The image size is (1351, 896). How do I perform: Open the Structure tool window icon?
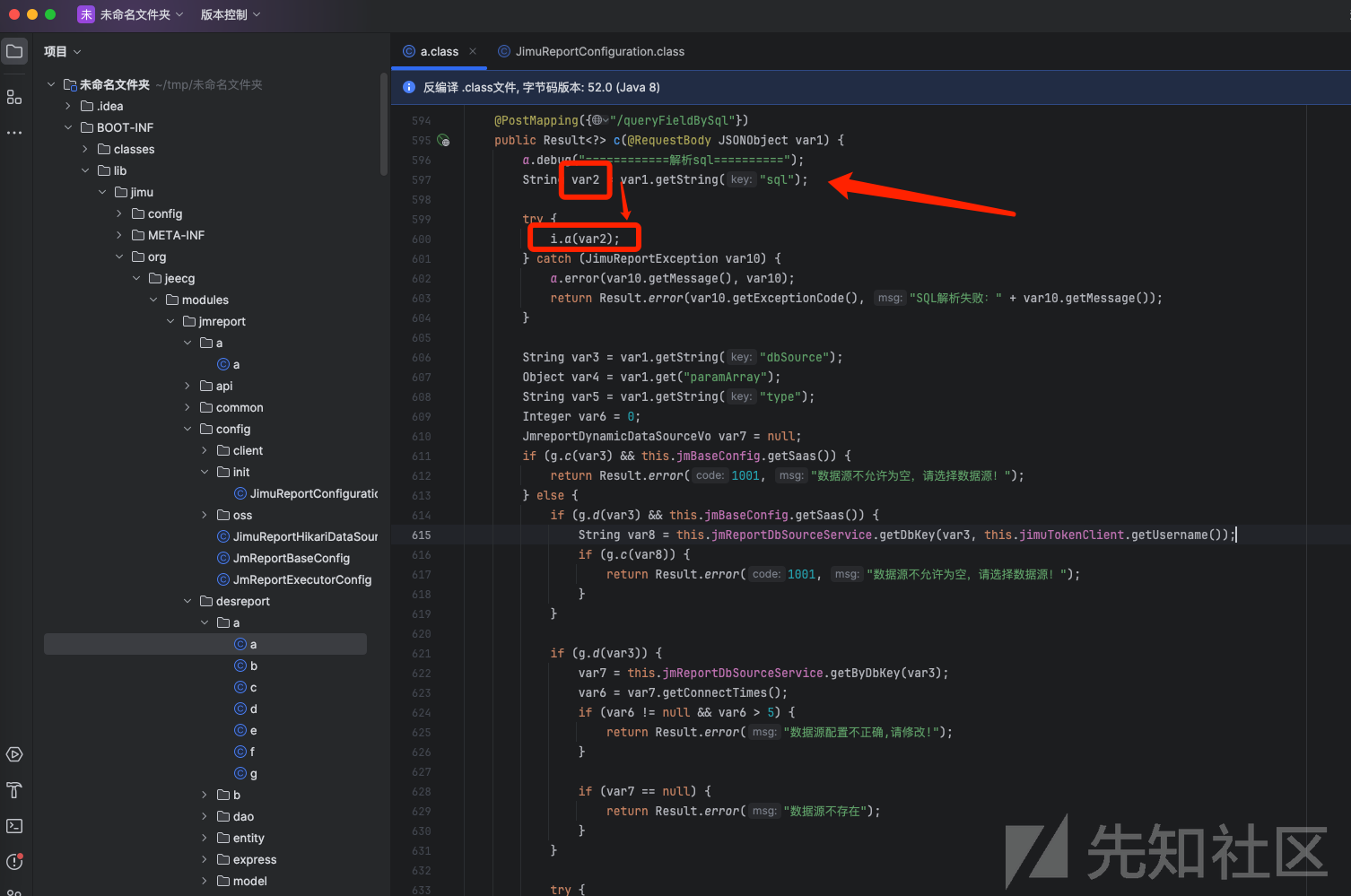tap(14, 97)
